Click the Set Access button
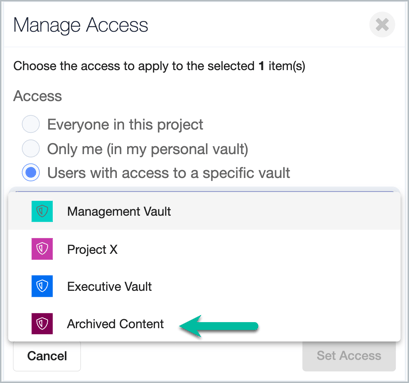Viewport: 409px width, 383px height. point(349,356)
